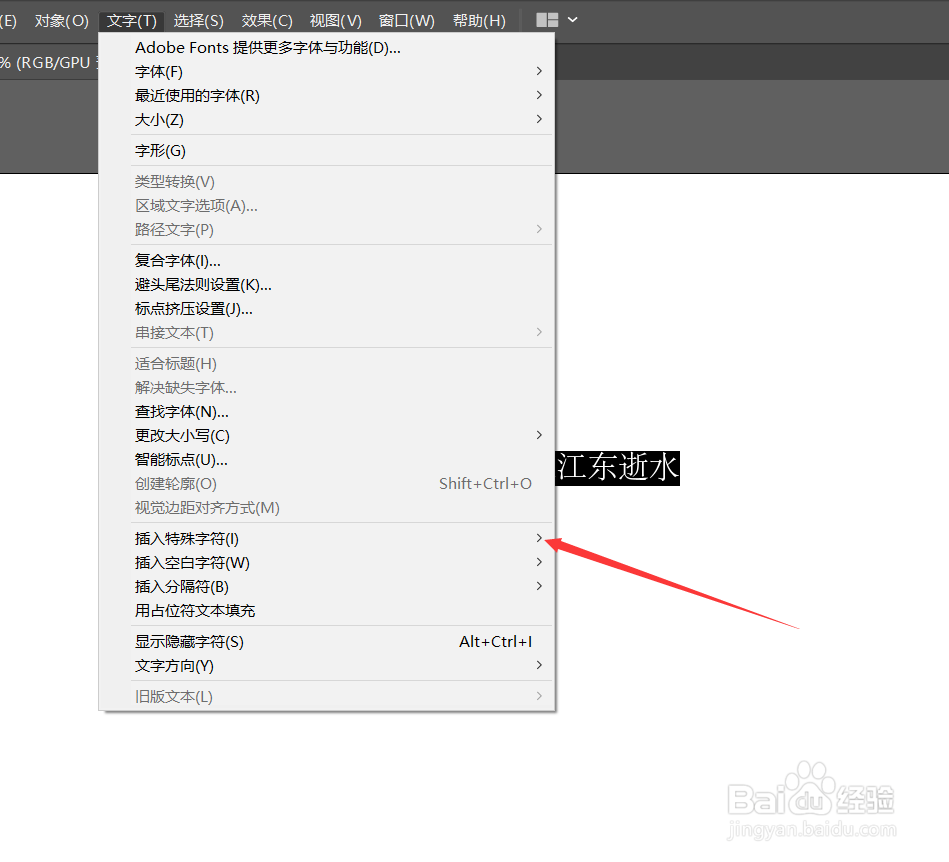This screenshot has width=949, height=862.
Task: Open the 帮助(H) menu
Action: pos(479,21)
